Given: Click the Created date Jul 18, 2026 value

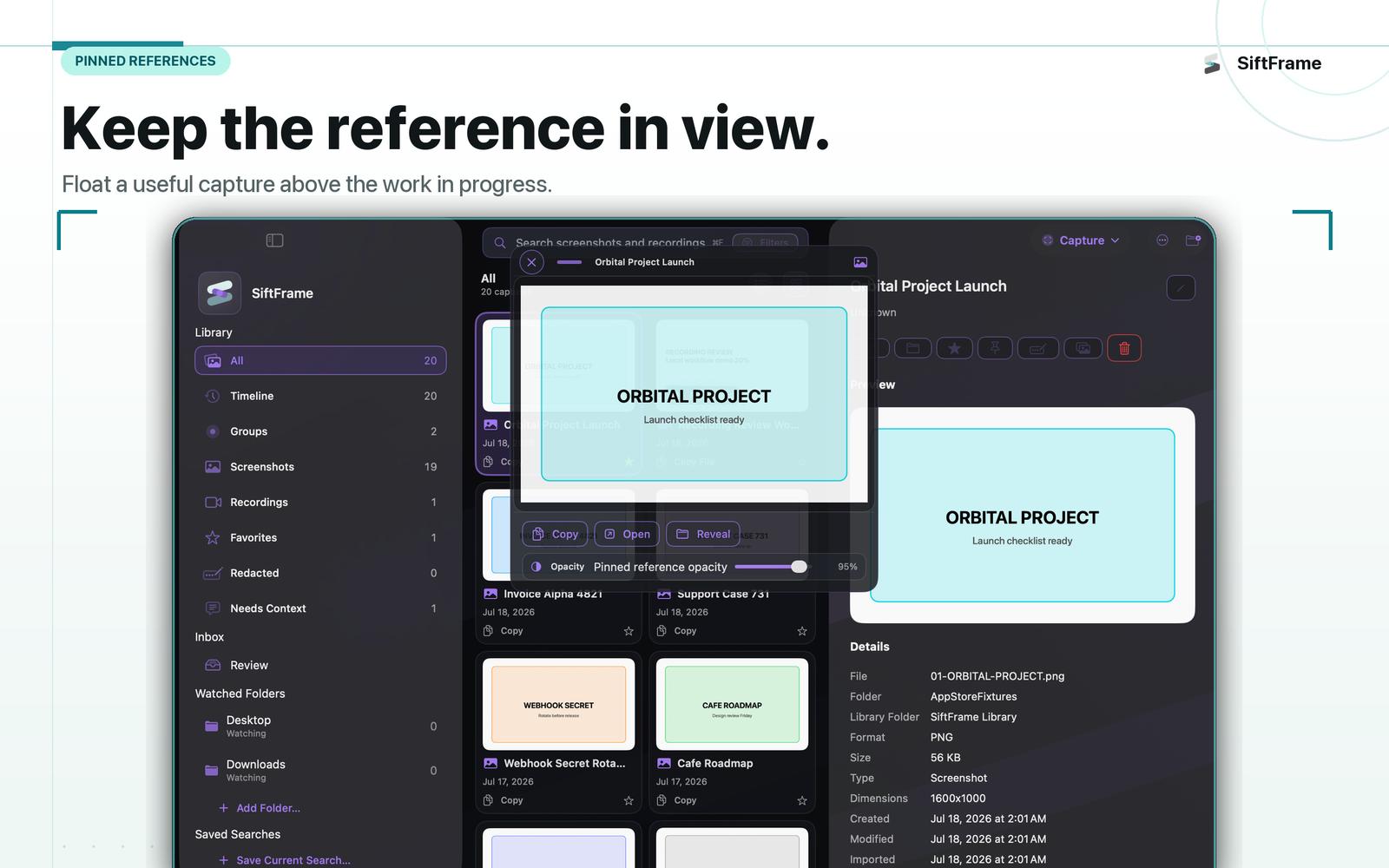Looking at the screenshot, I should (x=988, y=819).
